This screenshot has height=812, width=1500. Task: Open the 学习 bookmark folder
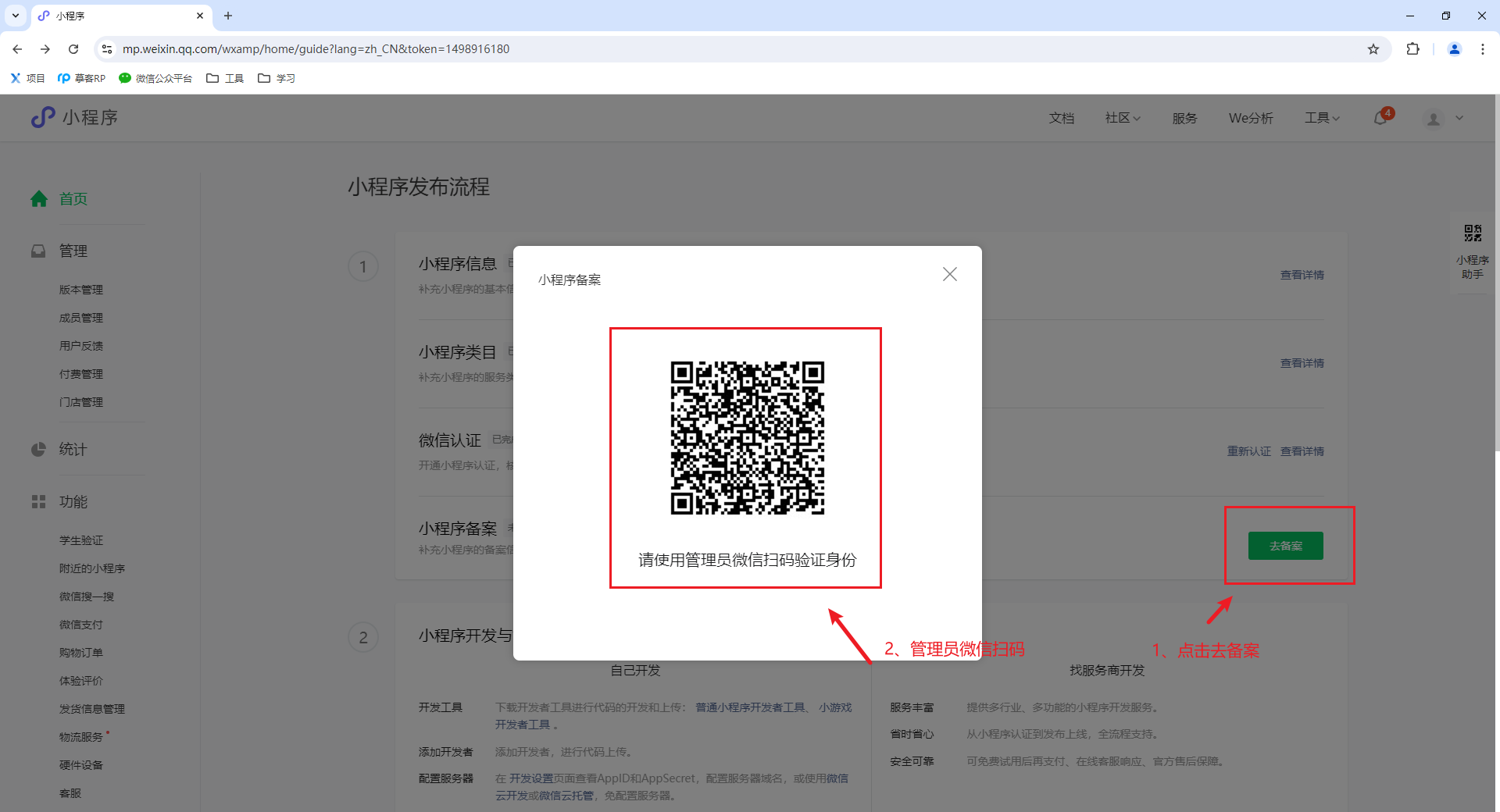(x=277, y=78)
